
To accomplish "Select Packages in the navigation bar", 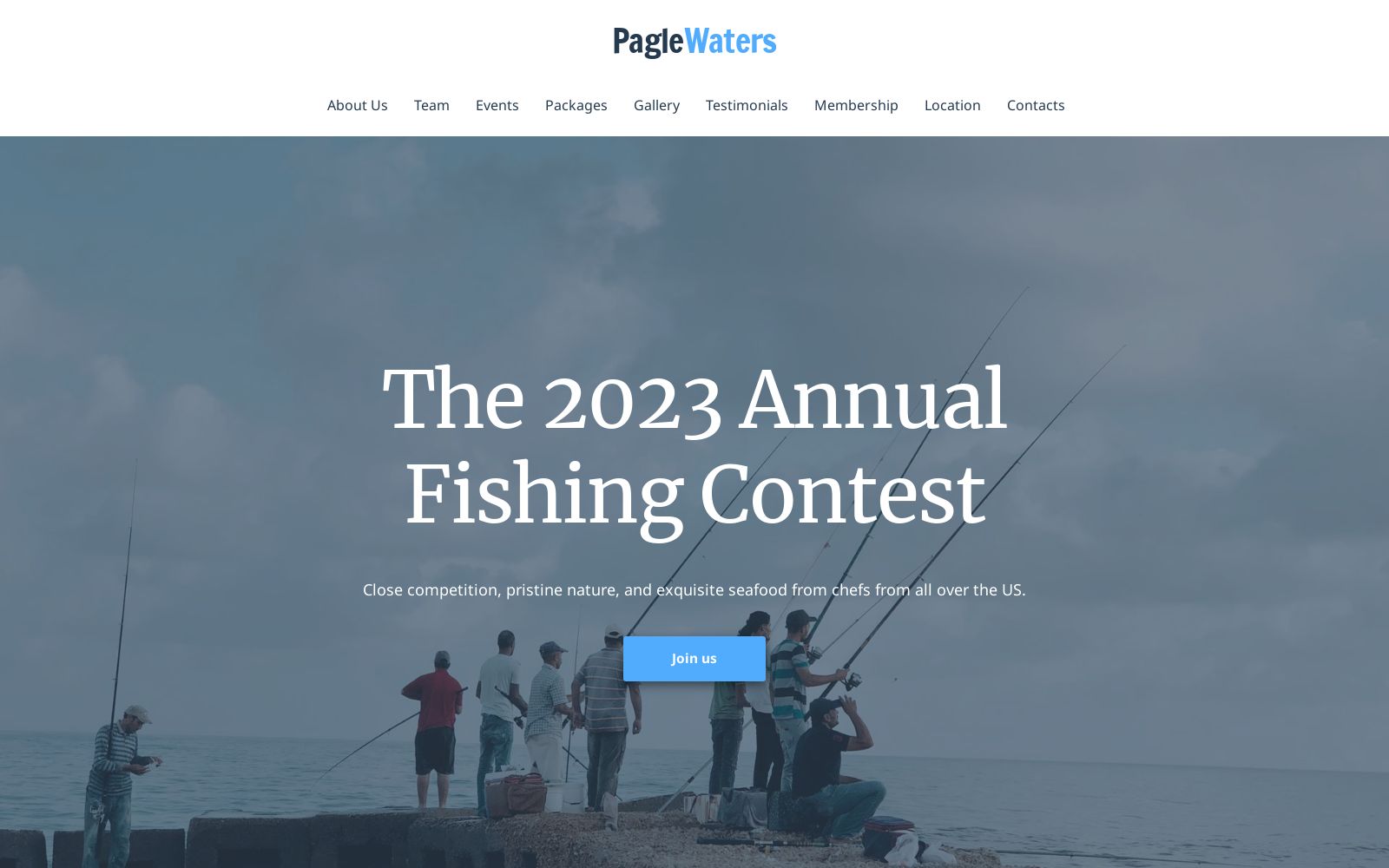I will pyautogui.click(x=576, y=105).
